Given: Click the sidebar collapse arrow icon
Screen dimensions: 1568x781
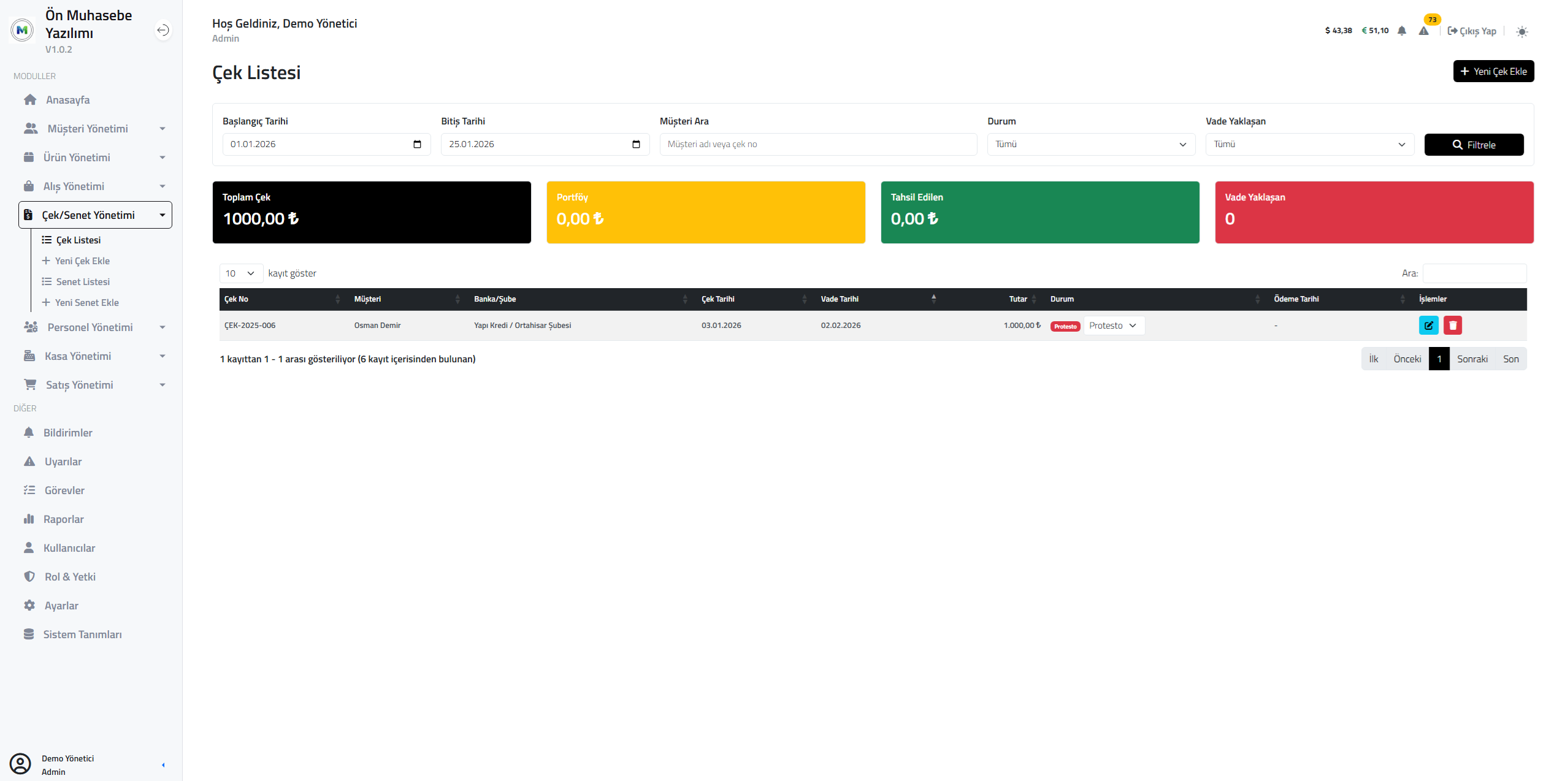Looking at the screenshot, I should [x=163, y=30].
